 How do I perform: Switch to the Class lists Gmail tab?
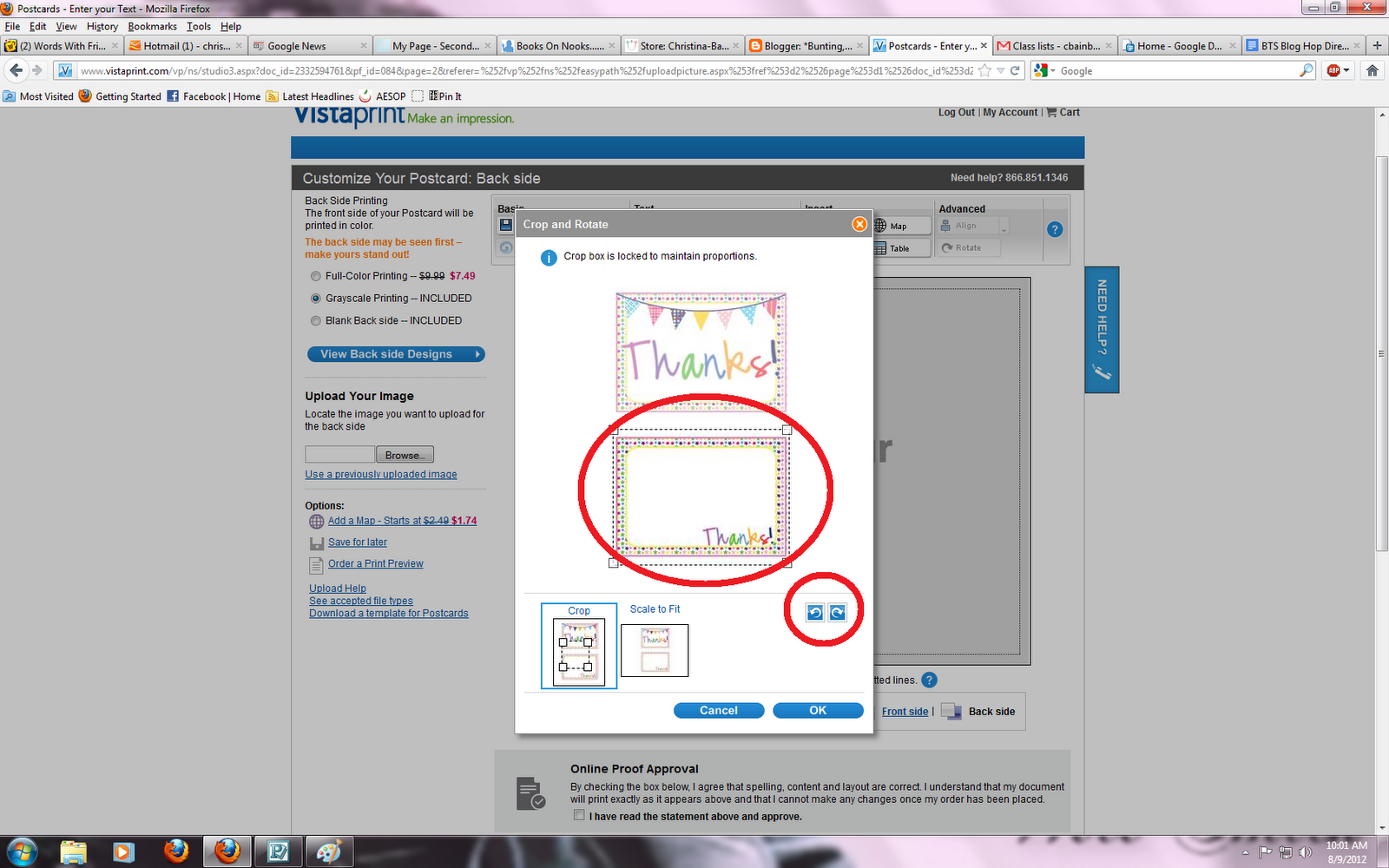pos(1056,46)
